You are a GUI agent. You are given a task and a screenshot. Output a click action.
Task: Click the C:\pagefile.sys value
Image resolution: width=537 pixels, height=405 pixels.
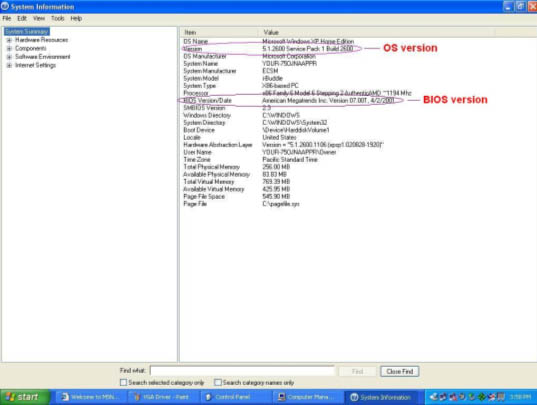[x=281, y=204]
